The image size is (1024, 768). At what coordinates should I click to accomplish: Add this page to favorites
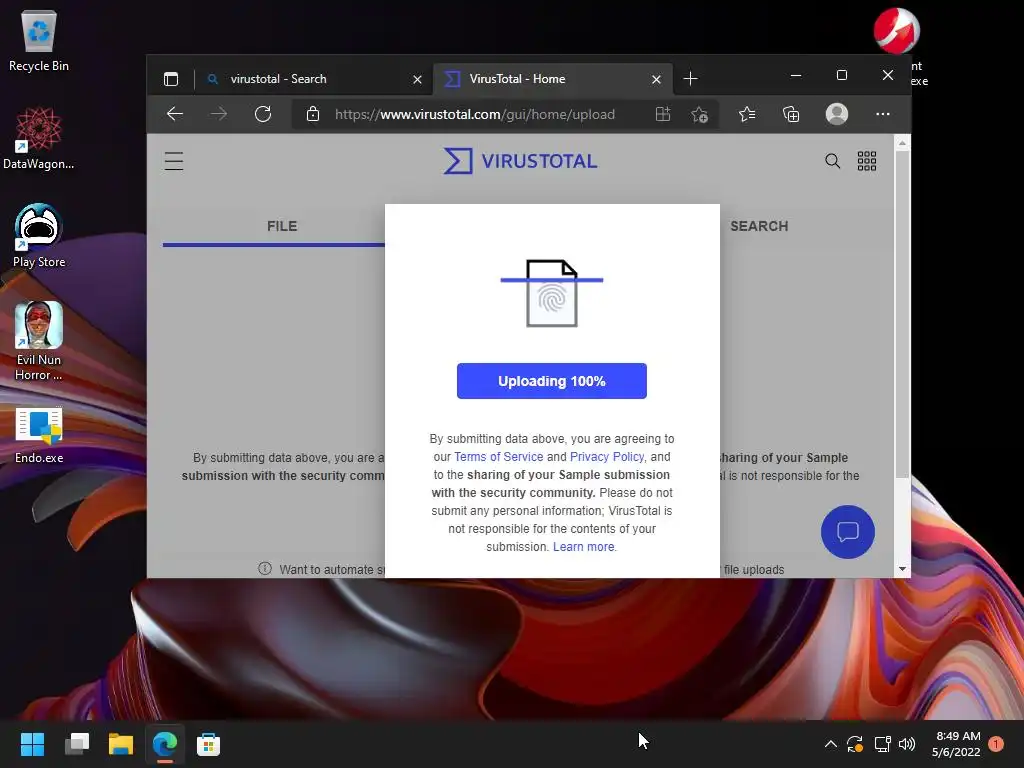pos(699,114)
